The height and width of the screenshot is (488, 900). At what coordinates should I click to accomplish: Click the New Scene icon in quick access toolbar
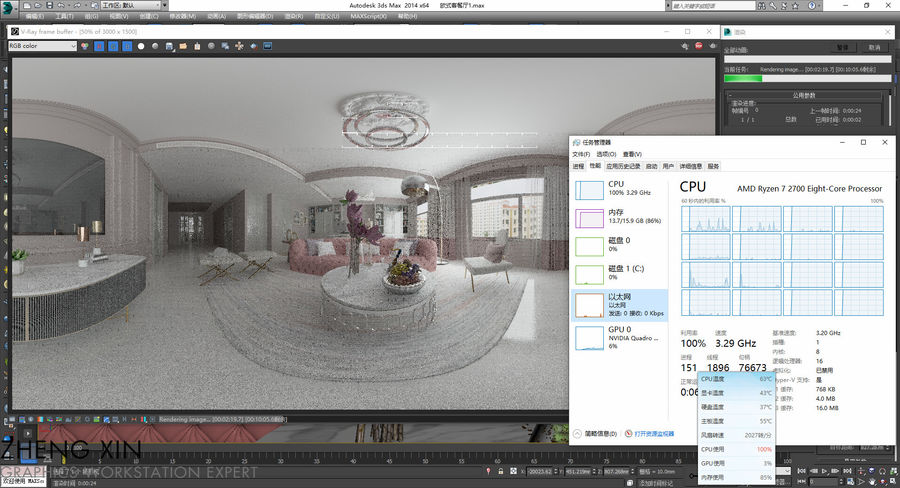(26, 5)
